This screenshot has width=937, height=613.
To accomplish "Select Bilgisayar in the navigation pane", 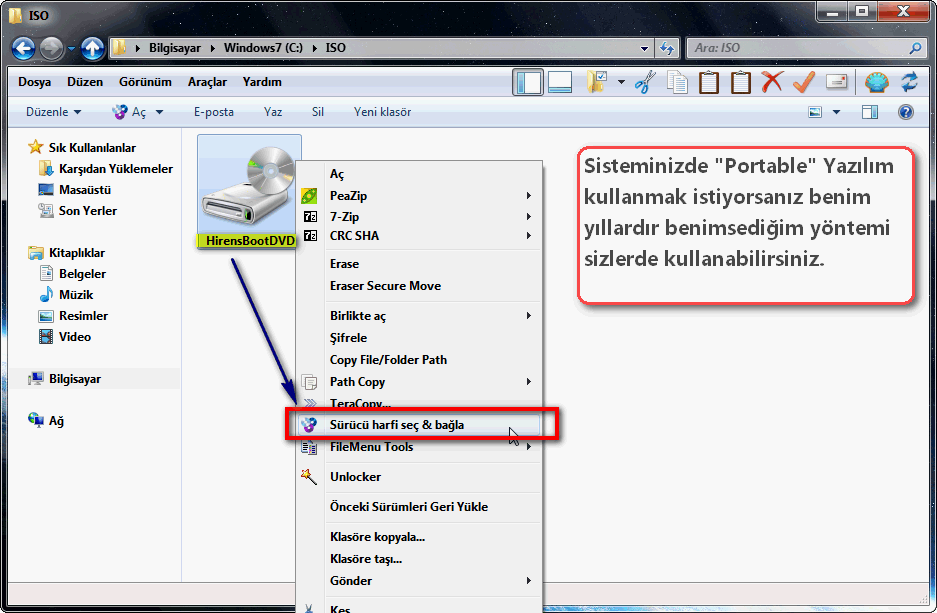I will pos(75,379).
